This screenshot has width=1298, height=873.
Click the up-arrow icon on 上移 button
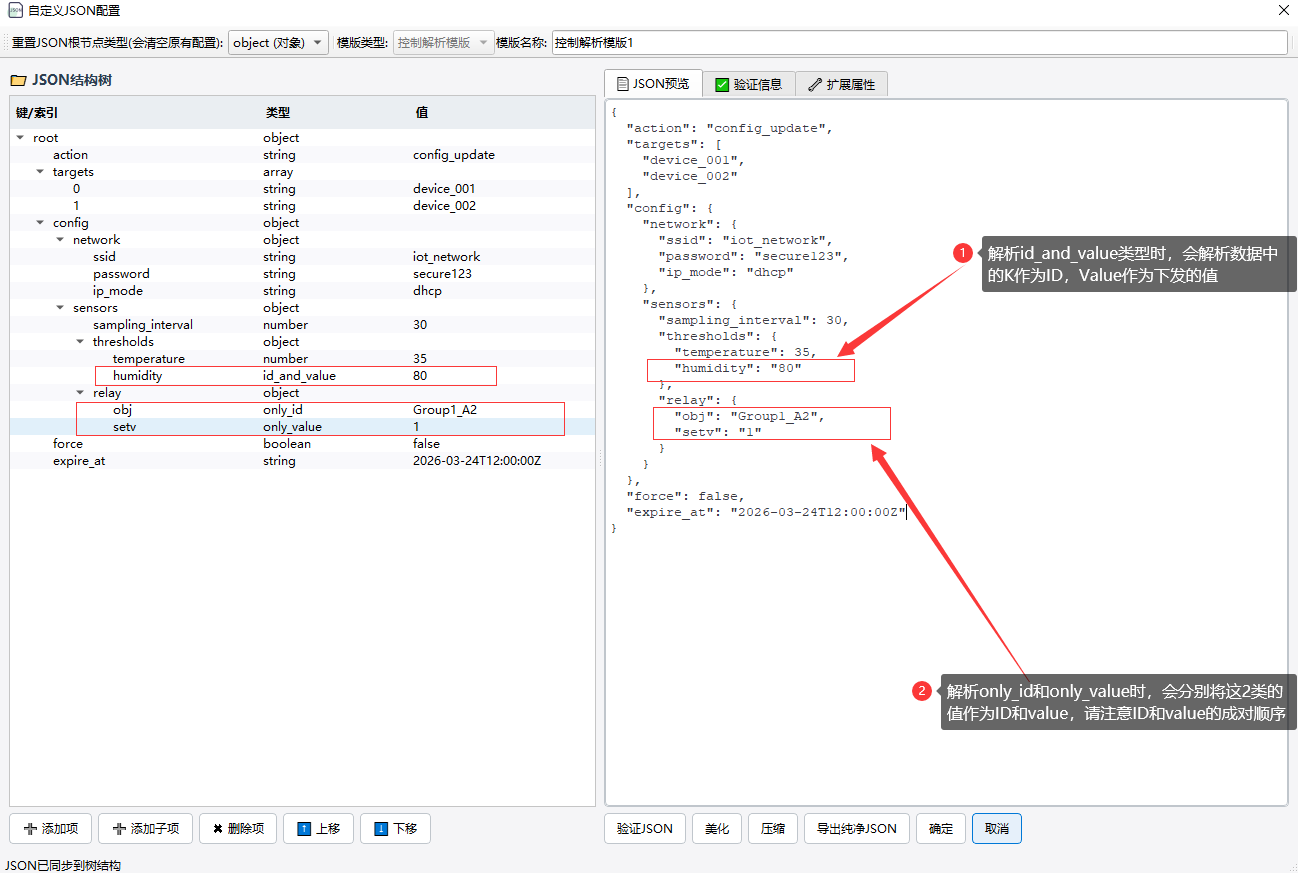tap(304, 829)
